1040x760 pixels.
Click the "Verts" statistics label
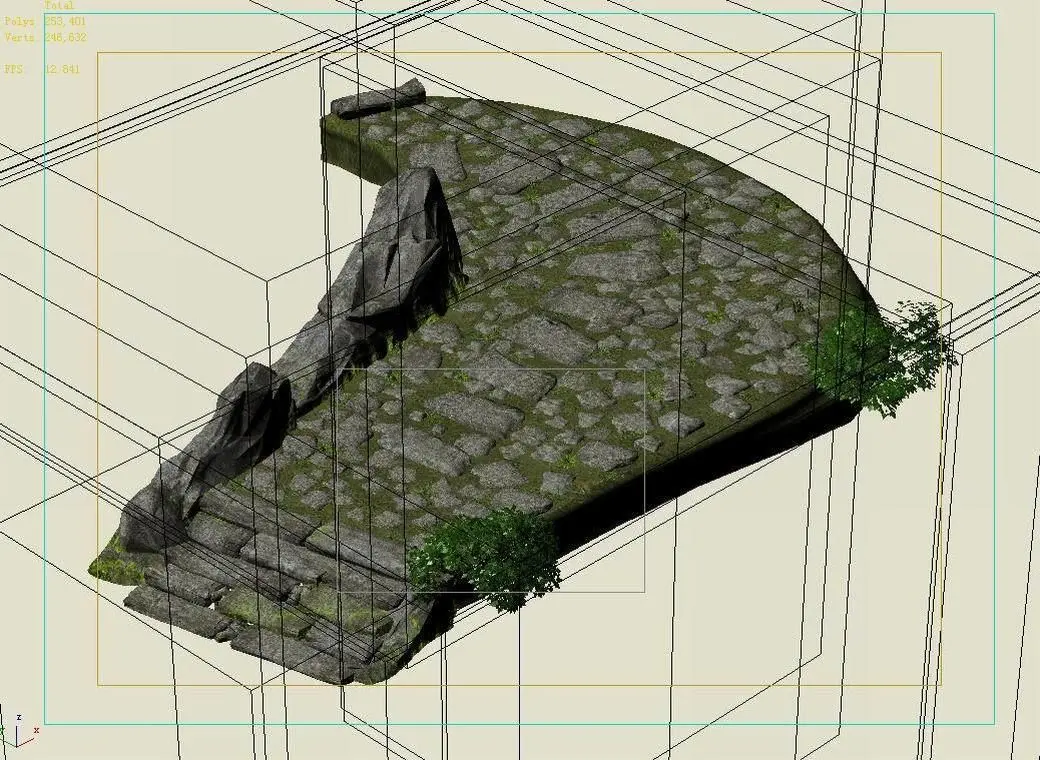point(19,37)
